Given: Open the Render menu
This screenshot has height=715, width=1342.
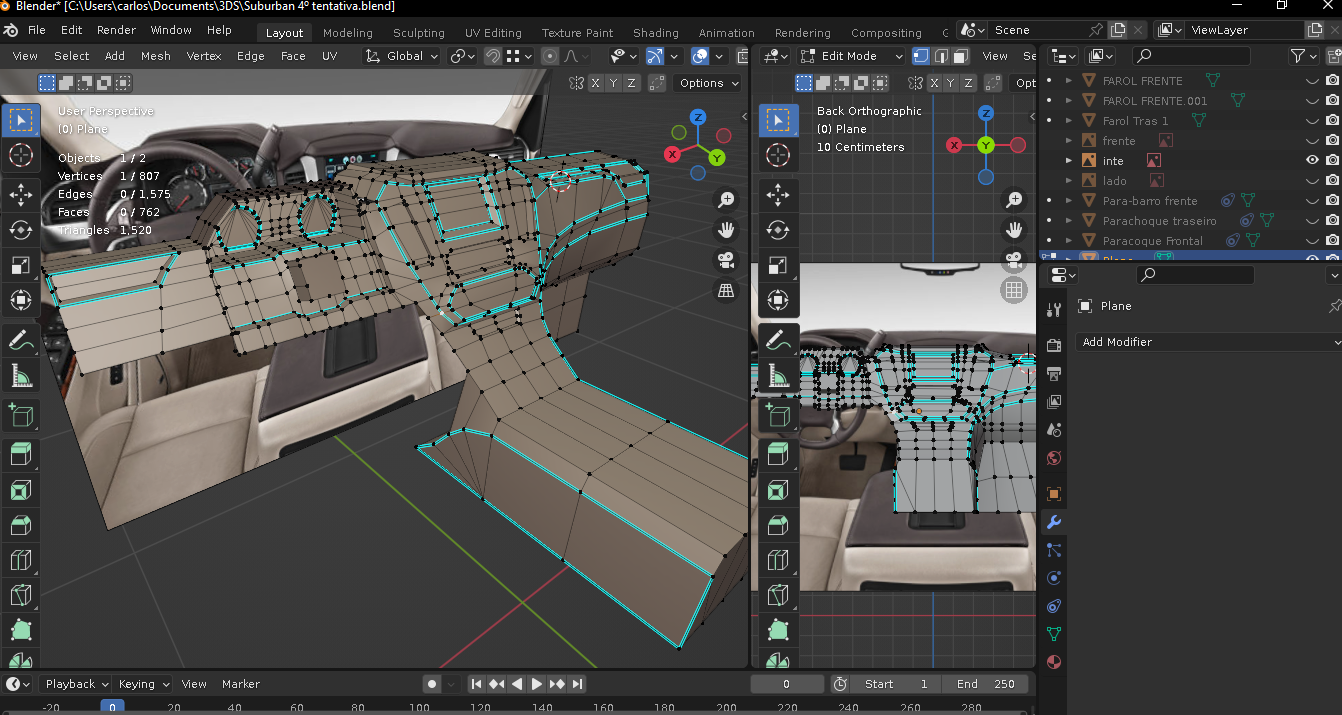Looking at the screenshot, I should tap(116, 30).
